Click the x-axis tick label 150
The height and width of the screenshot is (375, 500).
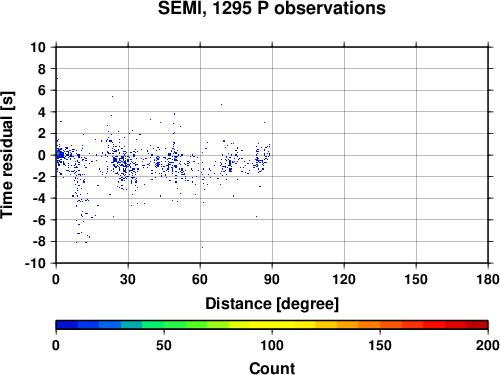click(416, 279)
